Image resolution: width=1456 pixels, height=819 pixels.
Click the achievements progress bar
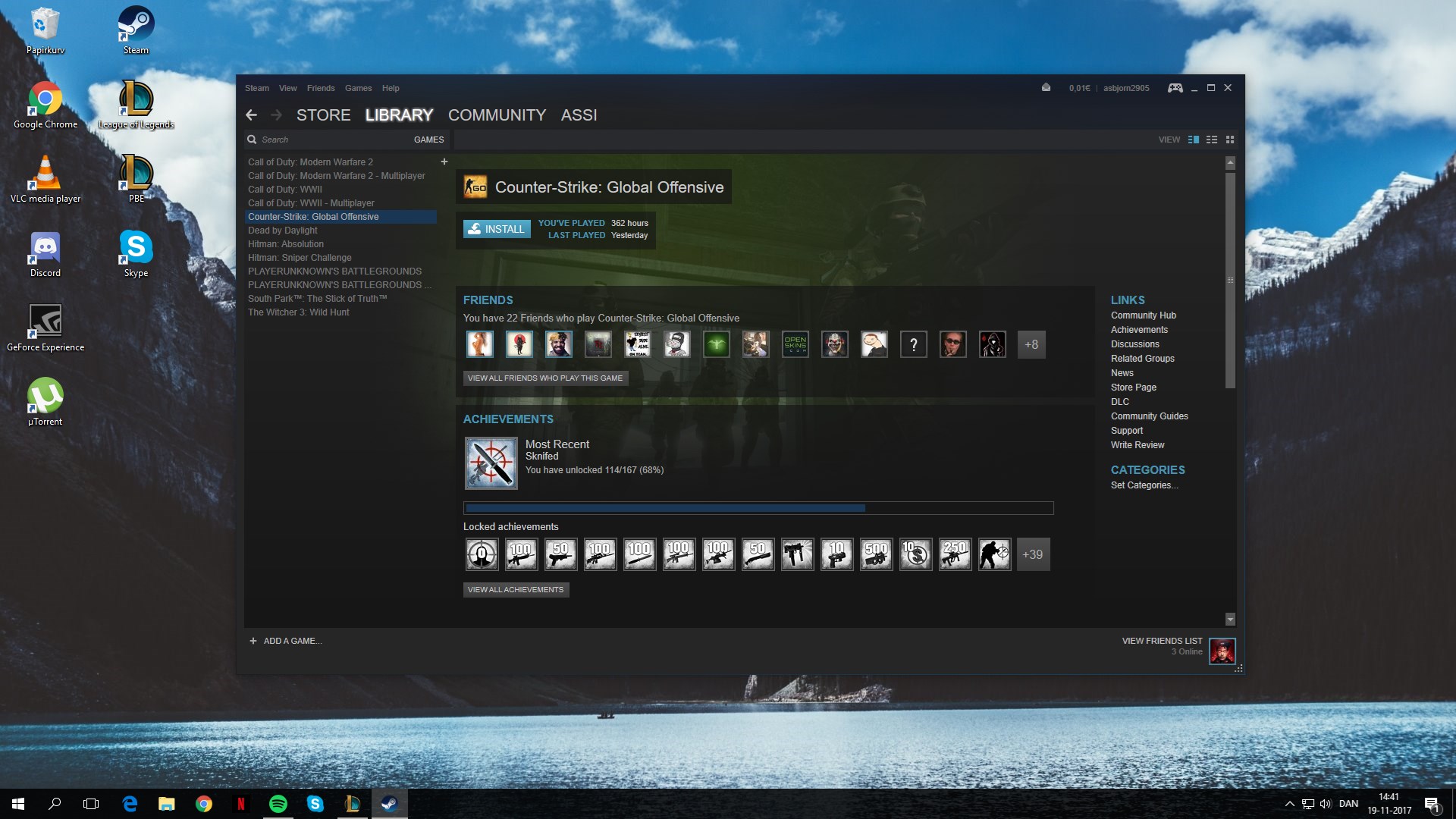click(x=758, y=508)
